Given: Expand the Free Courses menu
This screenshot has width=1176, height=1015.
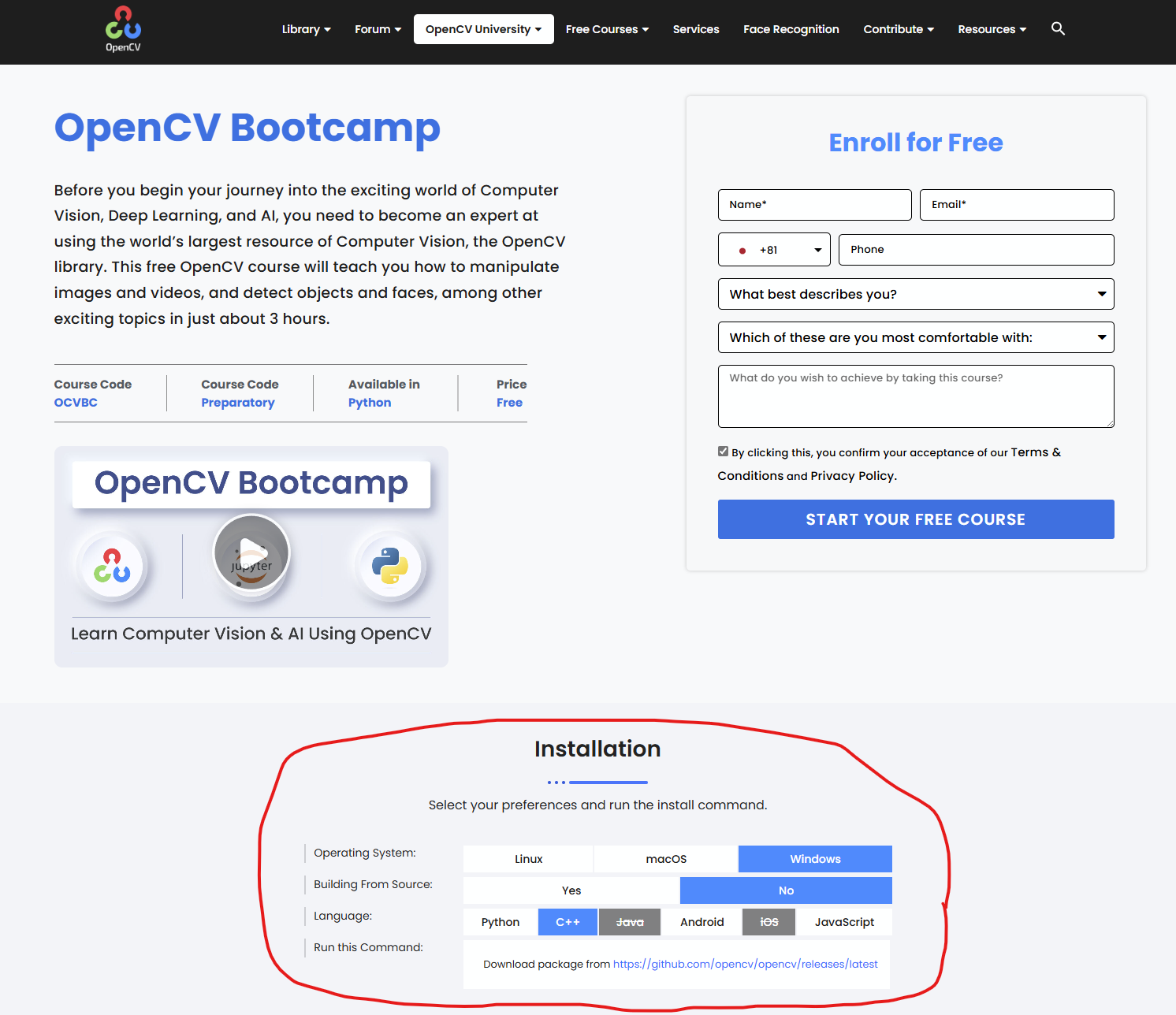Looking at the screenshot, I should (x=607, y=29).
